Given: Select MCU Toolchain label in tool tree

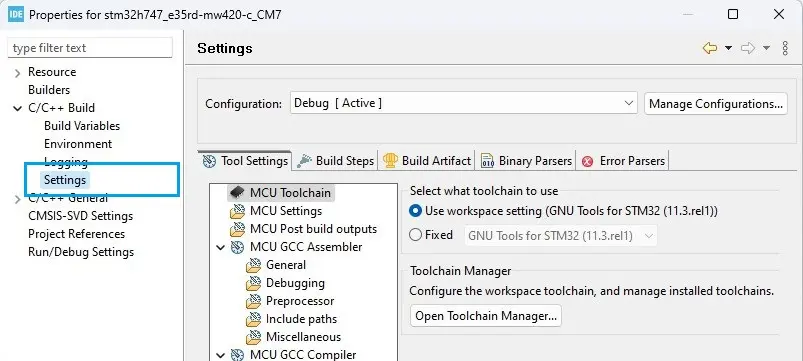Looking at the screenshot, I should pos(290,193).
